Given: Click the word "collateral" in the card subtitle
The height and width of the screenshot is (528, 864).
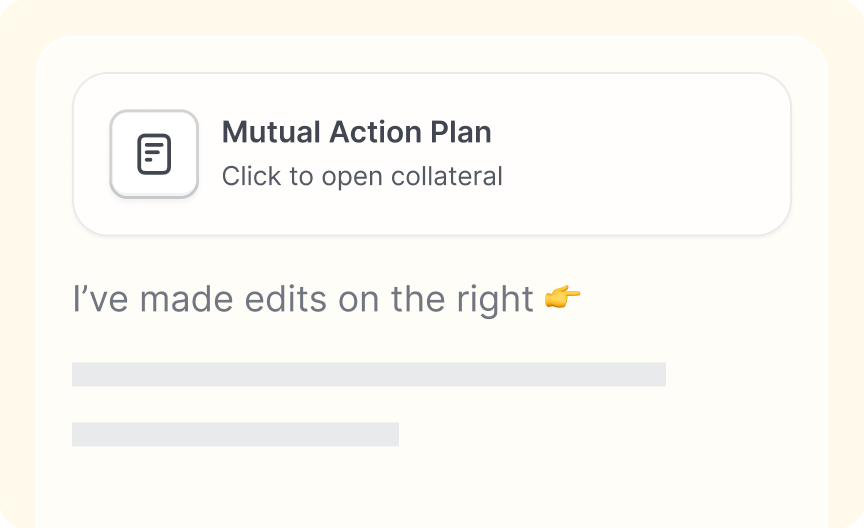Looking at the screenshot, I should 446,176.
